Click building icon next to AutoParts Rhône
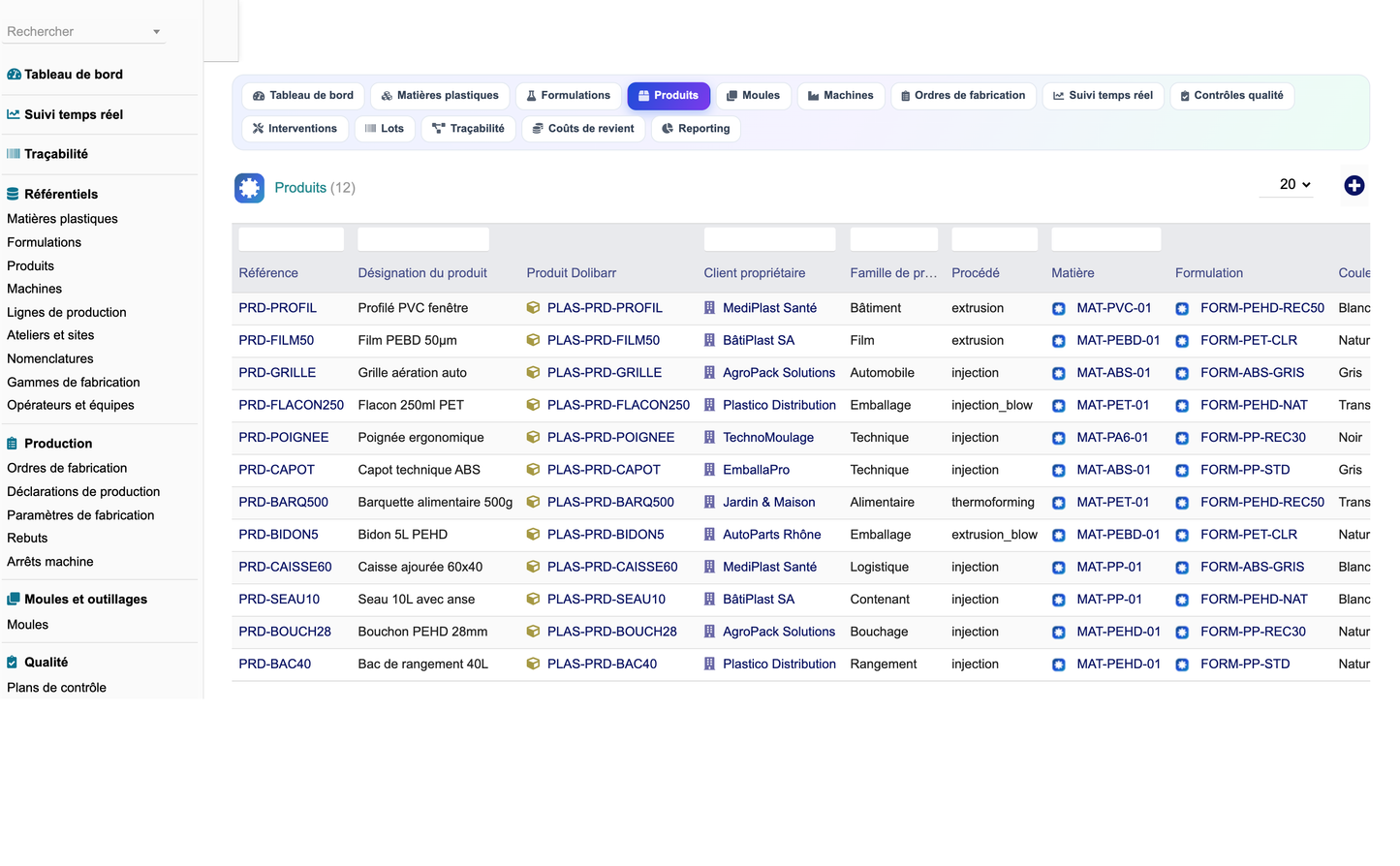 (709, 535)
